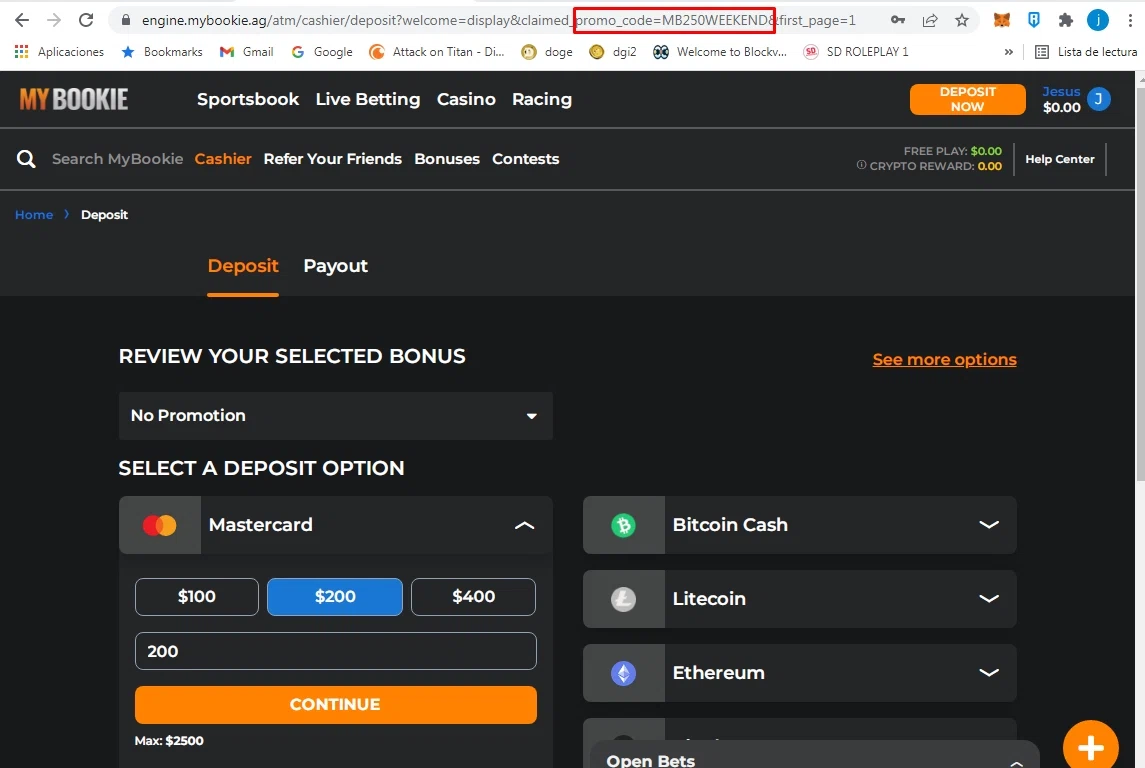Expand the Bitcoin Cash option

tap(989, 525)
